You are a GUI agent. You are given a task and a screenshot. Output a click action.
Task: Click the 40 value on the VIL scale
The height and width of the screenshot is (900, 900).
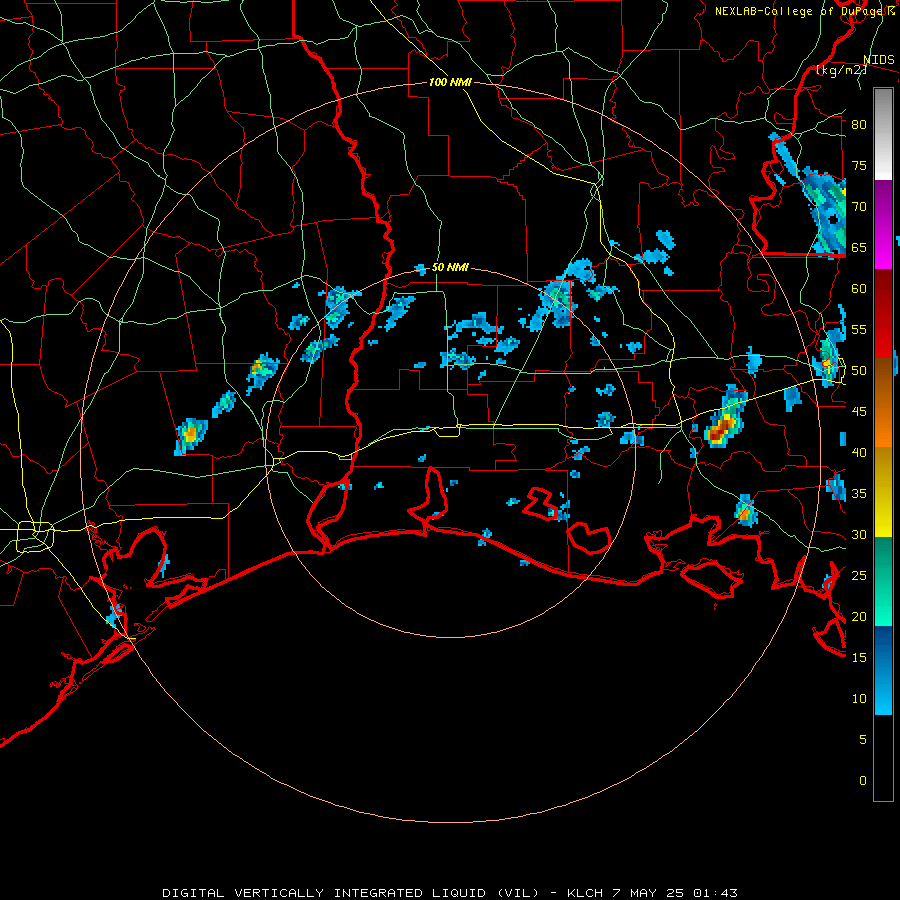point(859,452)
